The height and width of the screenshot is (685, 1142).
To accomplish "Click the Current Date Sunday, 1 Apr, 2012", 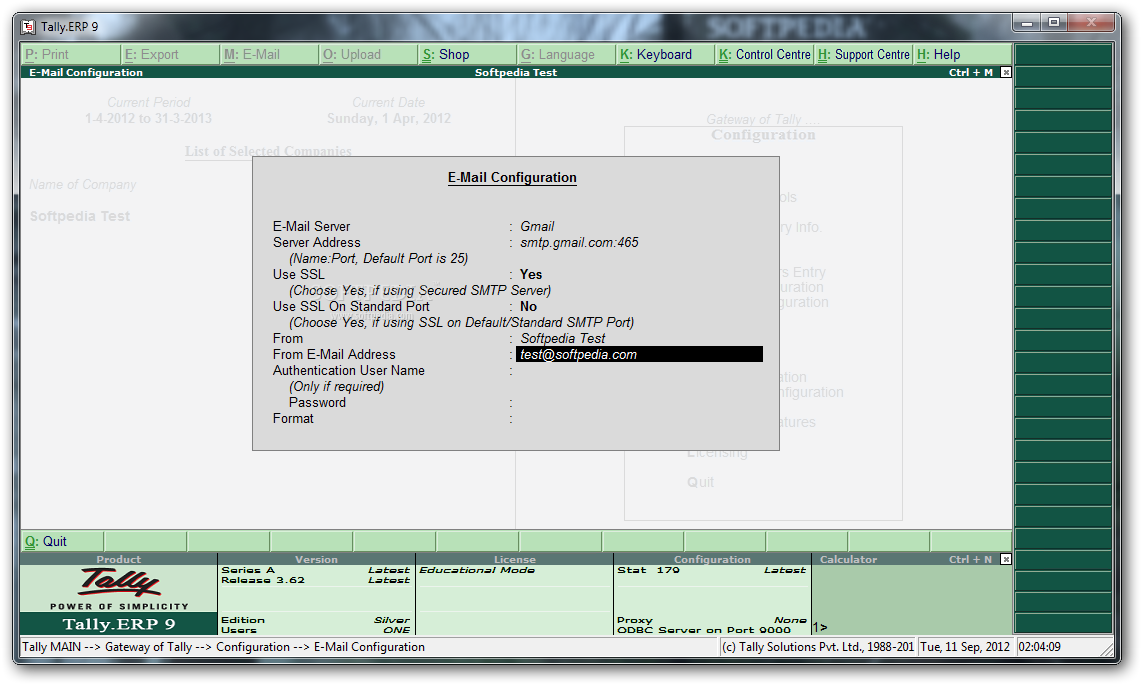I will 388,118.
